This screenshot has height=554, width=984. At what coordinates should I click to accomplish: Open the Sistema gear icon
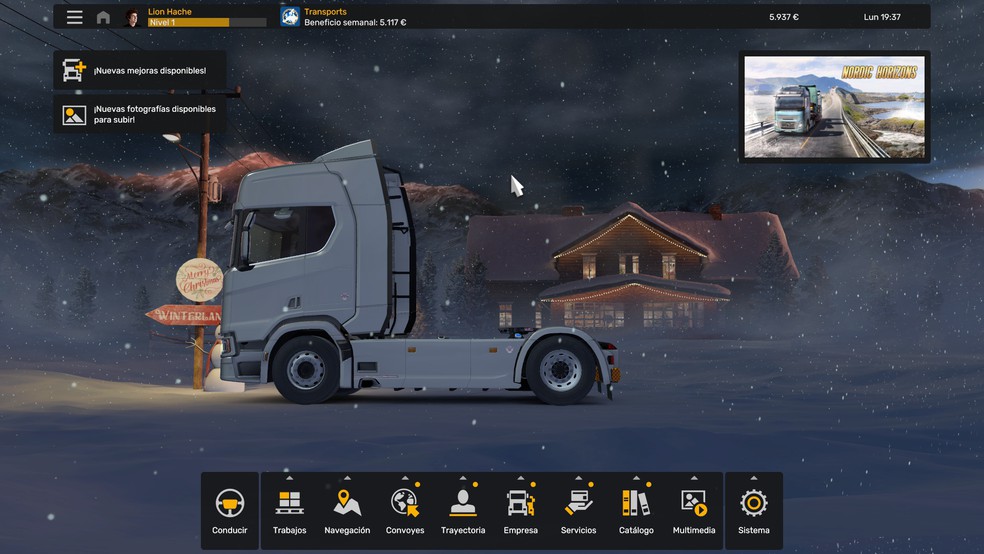pyautogui.click(x=754, y=502)
